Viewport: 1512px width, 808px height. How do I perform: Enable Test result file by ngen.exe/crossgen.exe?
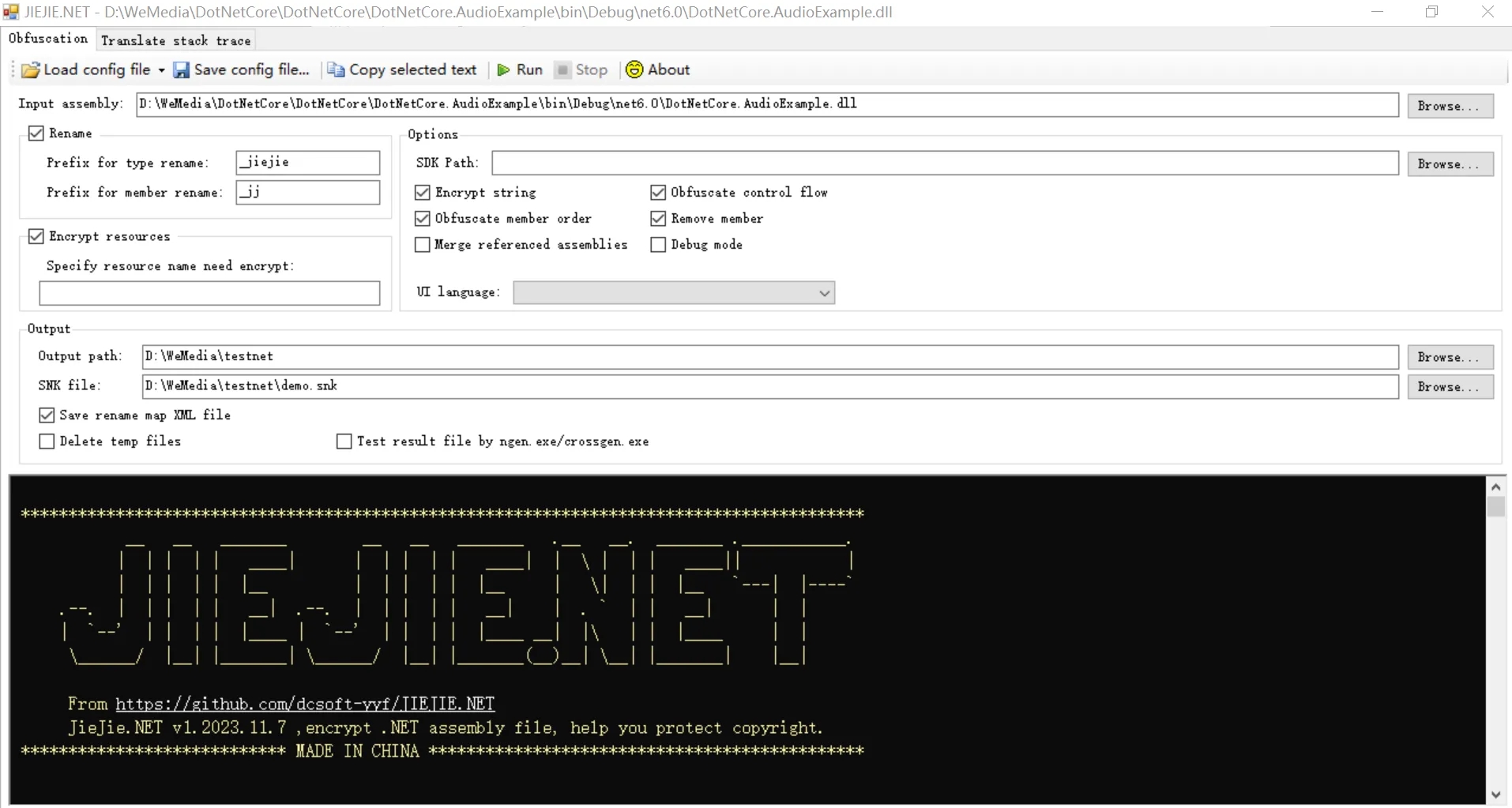point(343,442)
